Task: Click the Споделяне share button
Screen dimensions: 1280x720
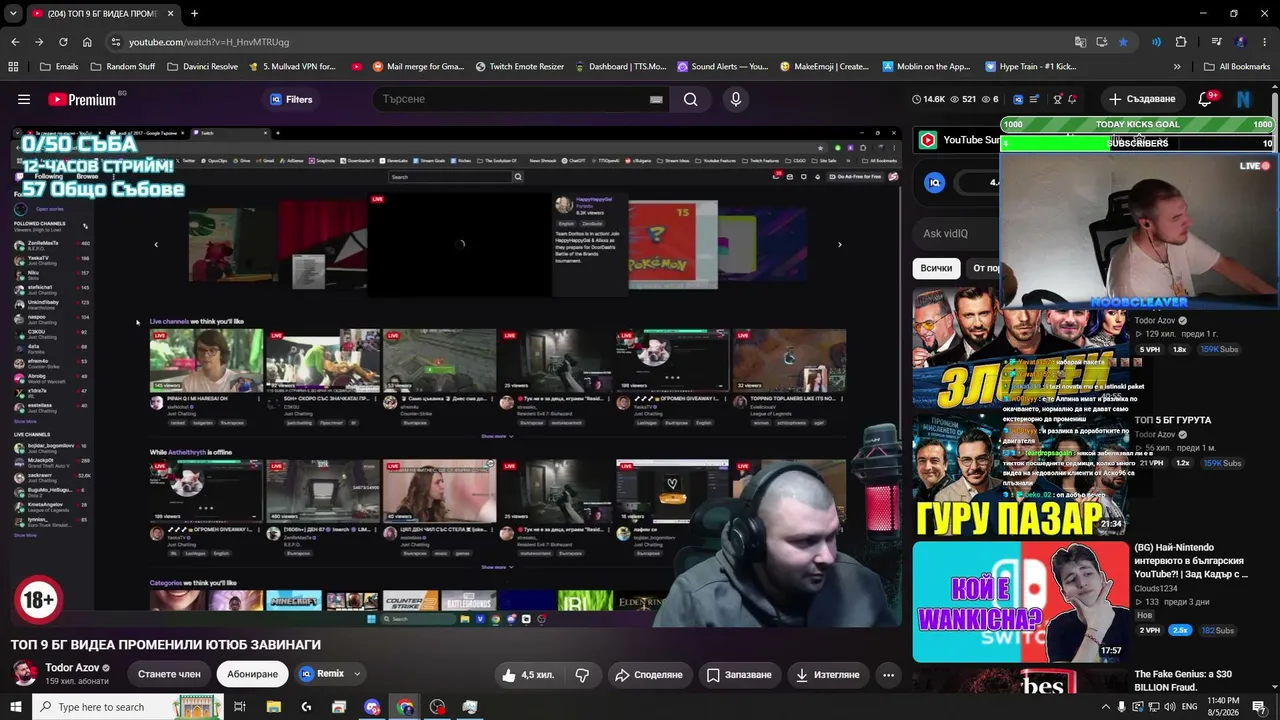Action: (x=648, y=675)
